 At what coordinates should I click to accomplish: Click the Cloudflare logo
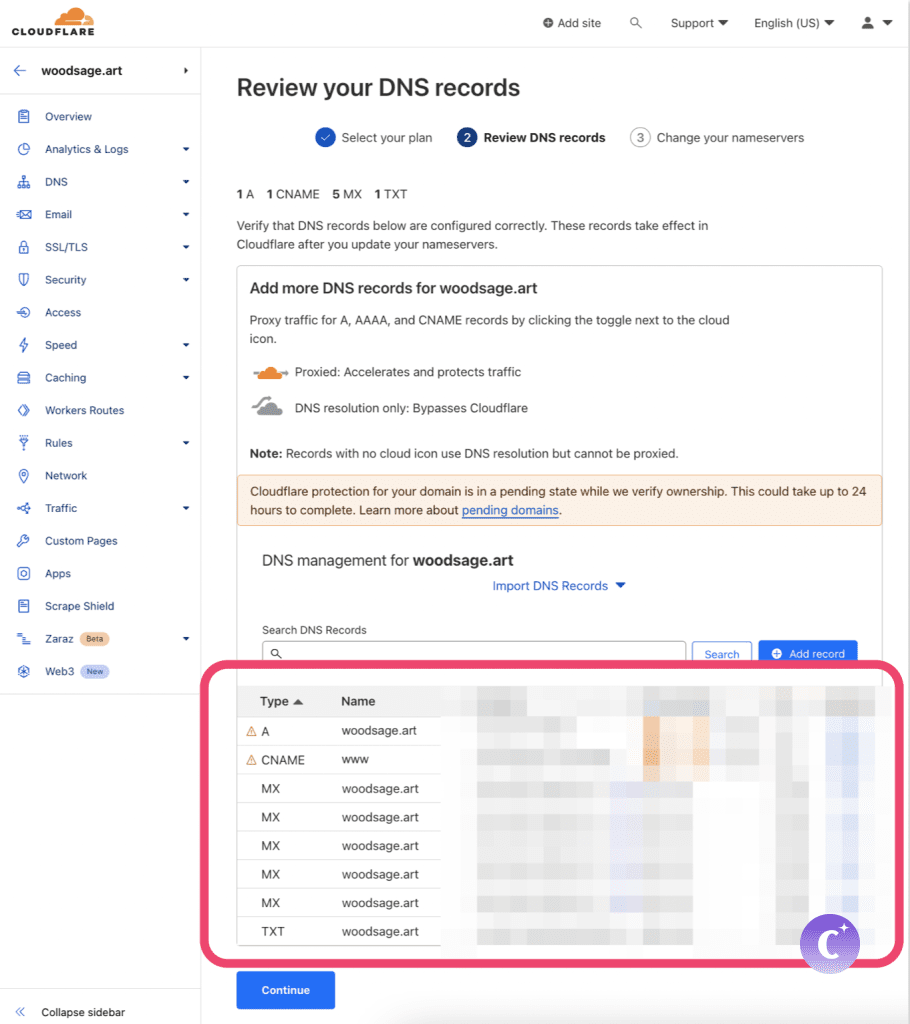pos(53,22)
